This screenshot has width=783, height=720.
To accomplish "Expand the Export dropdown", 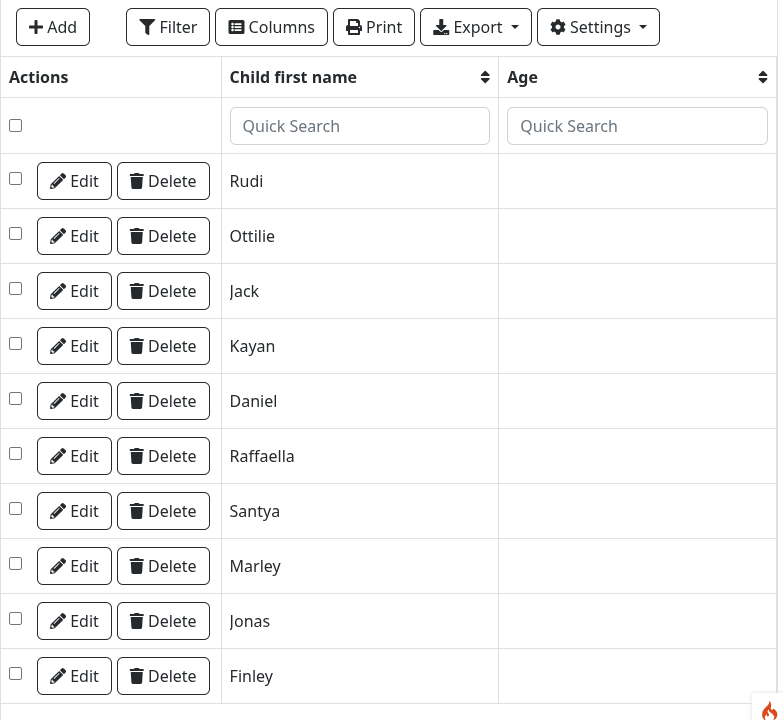I will (x=475, y=27).
